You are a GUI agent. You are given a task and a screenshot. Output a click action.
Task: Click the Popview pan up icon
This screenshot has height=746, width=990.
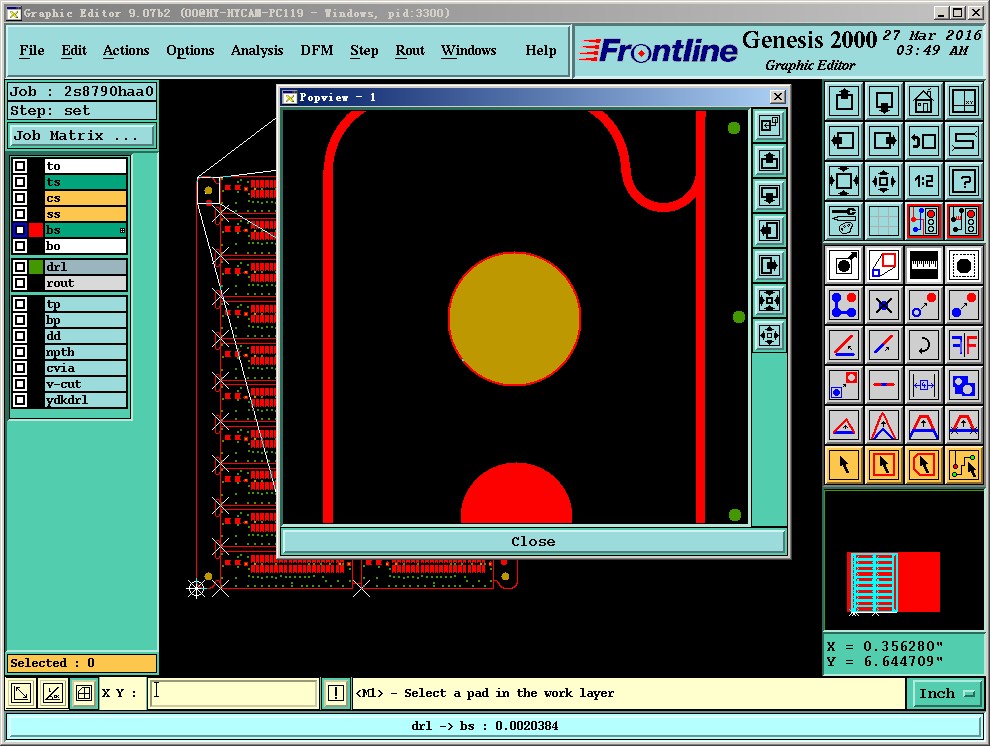[x=770, y=160]
